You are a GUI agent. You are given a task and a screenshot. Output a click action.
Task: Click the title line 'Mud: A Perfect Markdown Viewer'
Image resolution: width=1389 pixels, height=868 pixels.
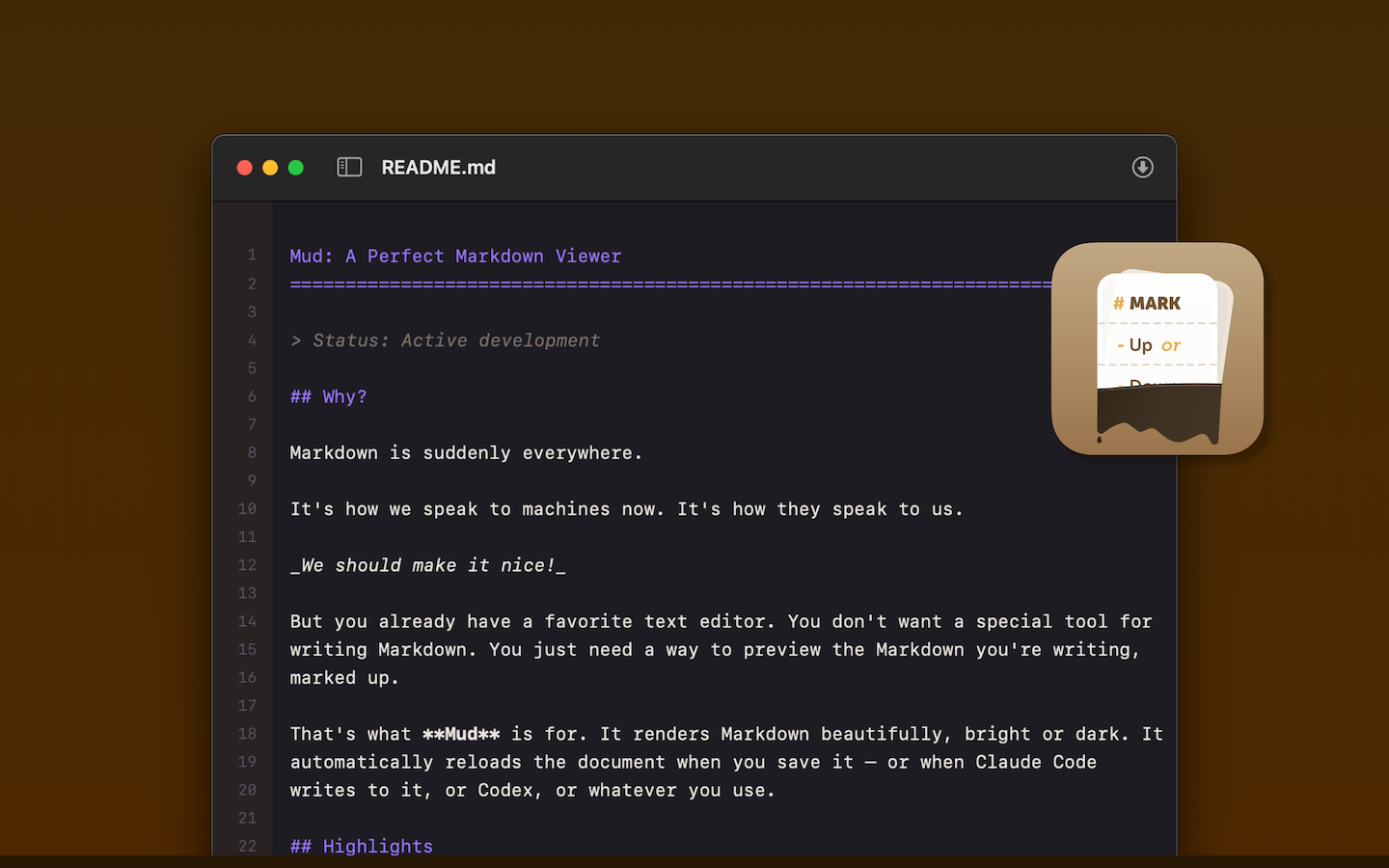pyautogui.click(x=455, y=257)
